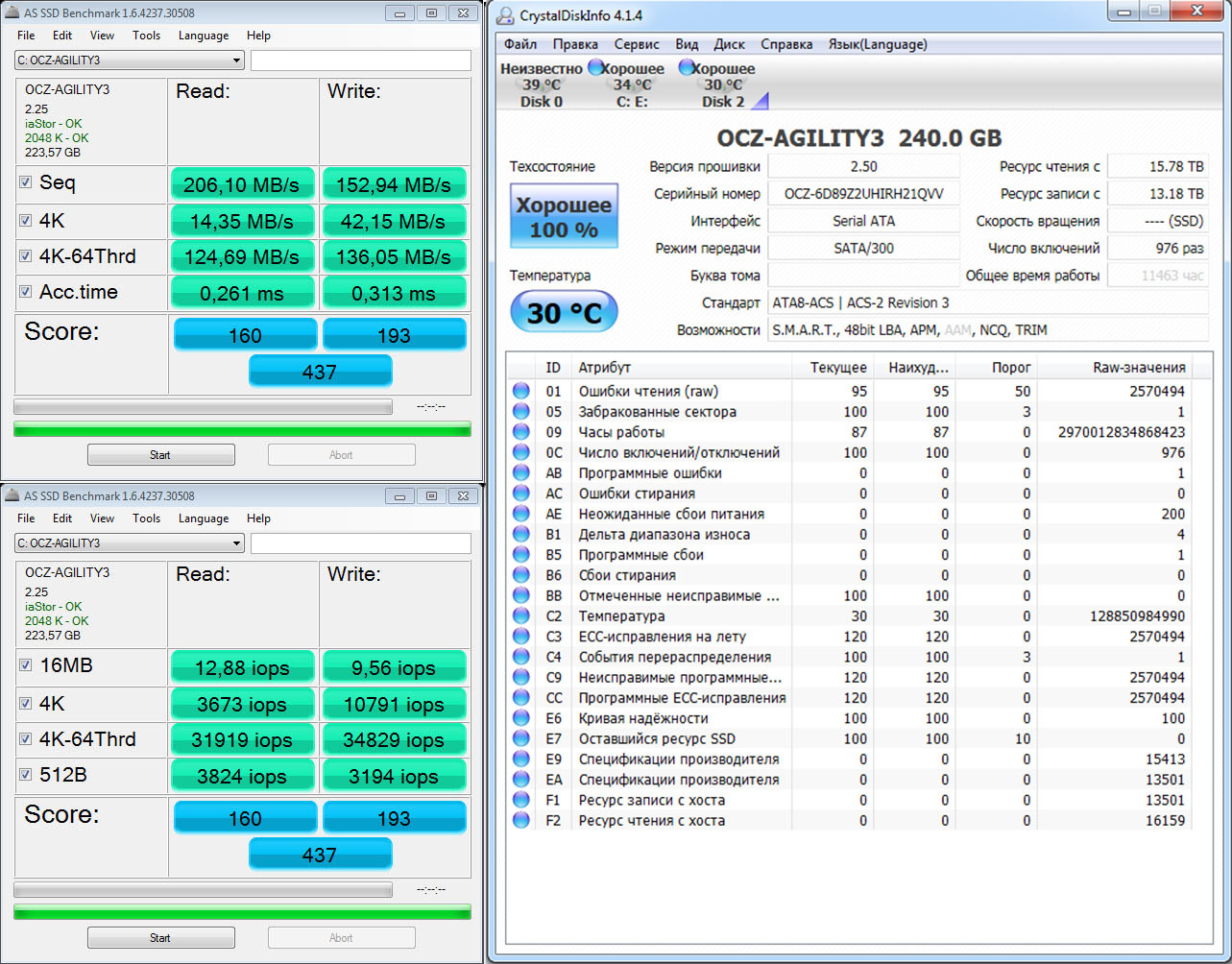Click the Хорошее 100 % health status button
This screenshot has height=964, width=1232.
click(x=564, y=217)
